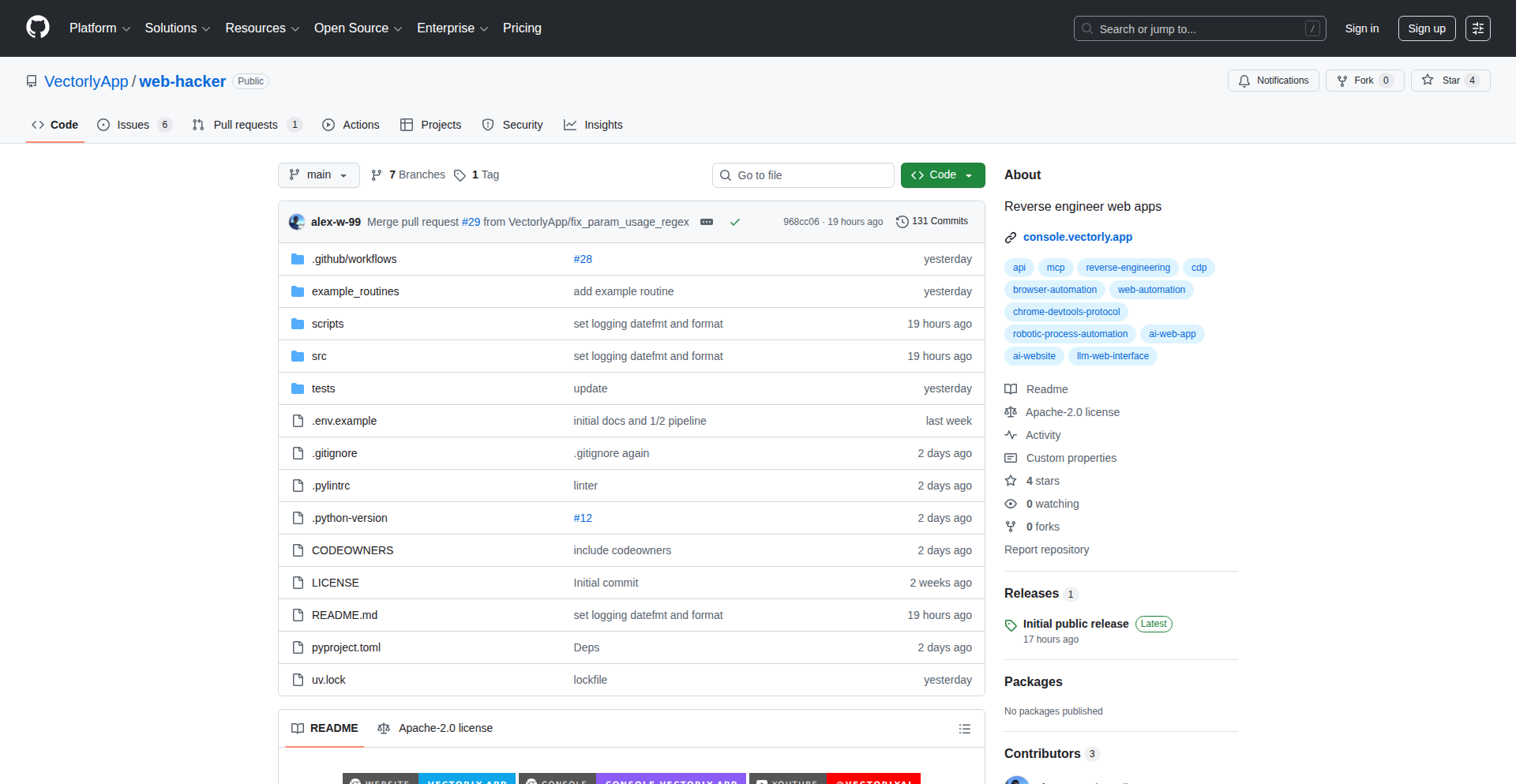Click the tag icon next to 1 Tag
Image resolution: width=1516 pixels, height=784 pixels.
click(460, 174)
